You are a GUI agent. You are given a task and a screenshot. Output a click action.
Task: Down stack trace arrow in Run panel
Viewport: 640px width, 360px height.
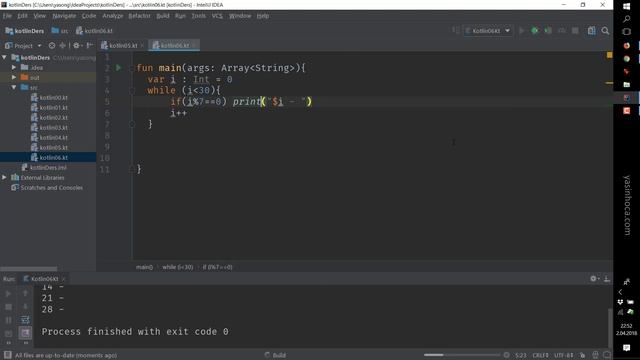[25, 307]
